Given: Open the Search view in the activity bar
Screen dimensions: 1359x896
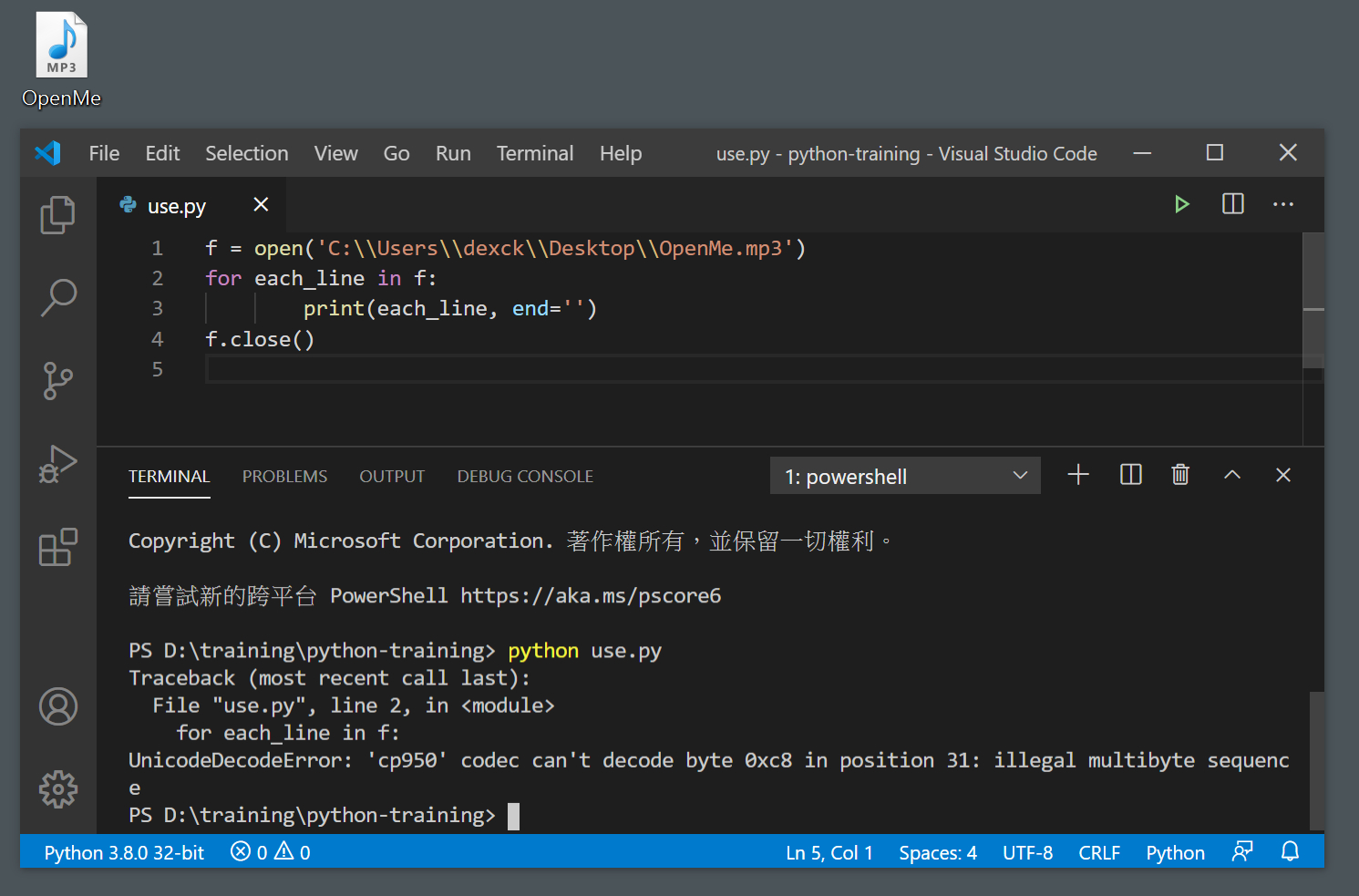Looking at the screenshot, I should coord(58,297).
